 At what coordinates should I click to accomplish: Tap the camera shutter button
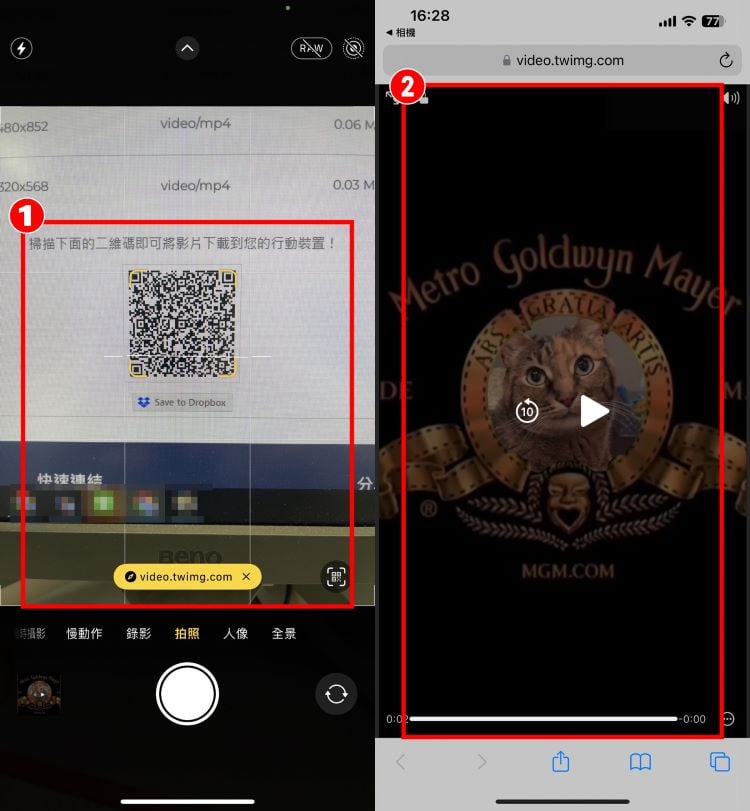point(187,694)
